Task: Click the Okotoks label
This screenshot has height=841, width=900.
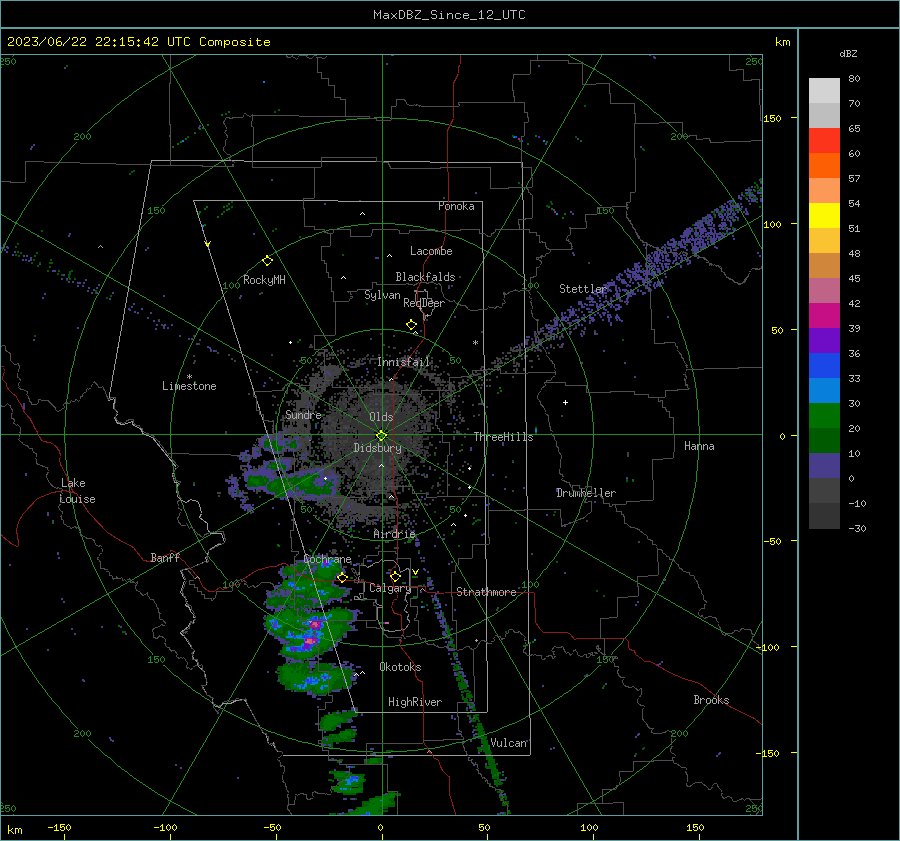Action: [x=401, y=667]
